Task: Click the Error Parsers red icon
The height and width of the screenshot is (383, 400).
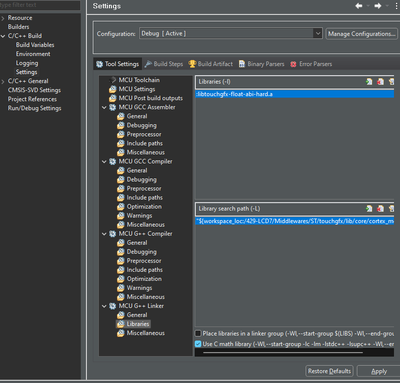Action: (x=293, y=64)
